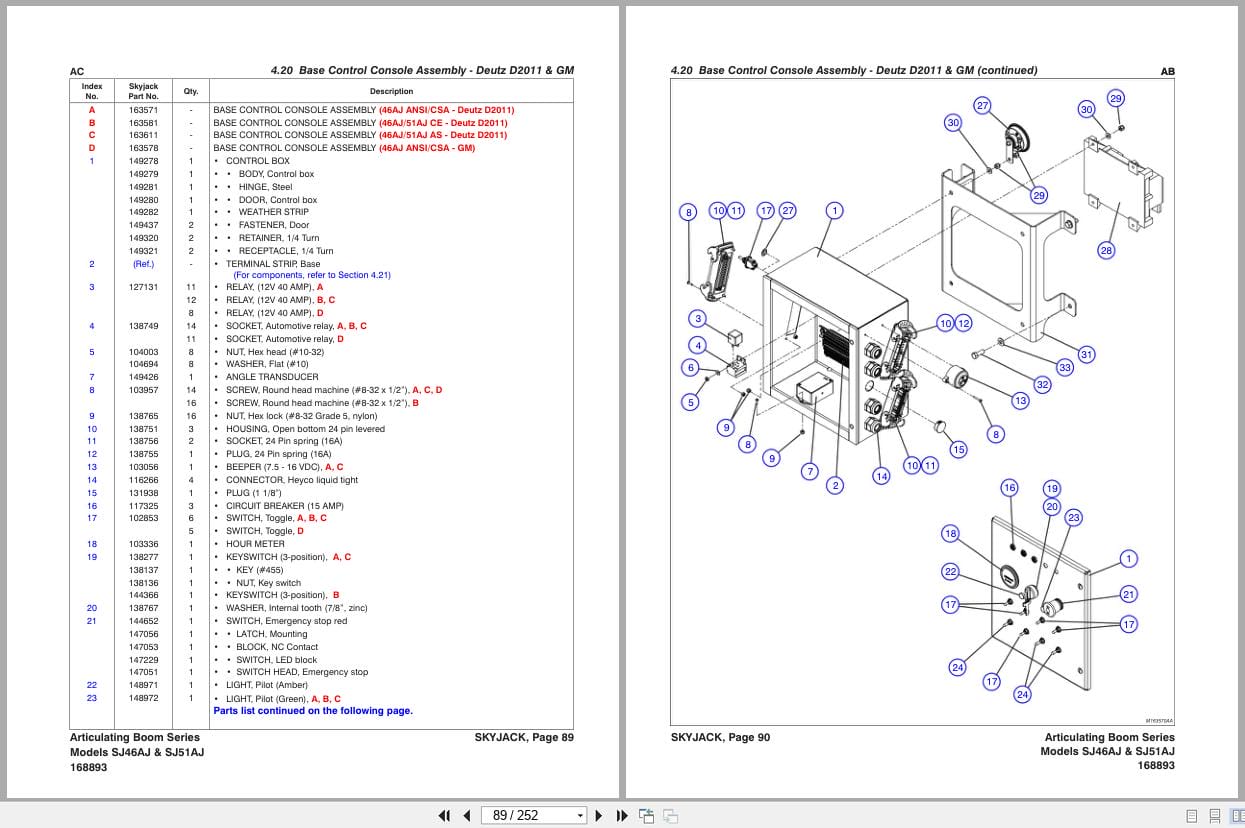Open the page number dropdown list
Image resolution: width=1245 pixels, height=828 pixels.
[579, 815]
